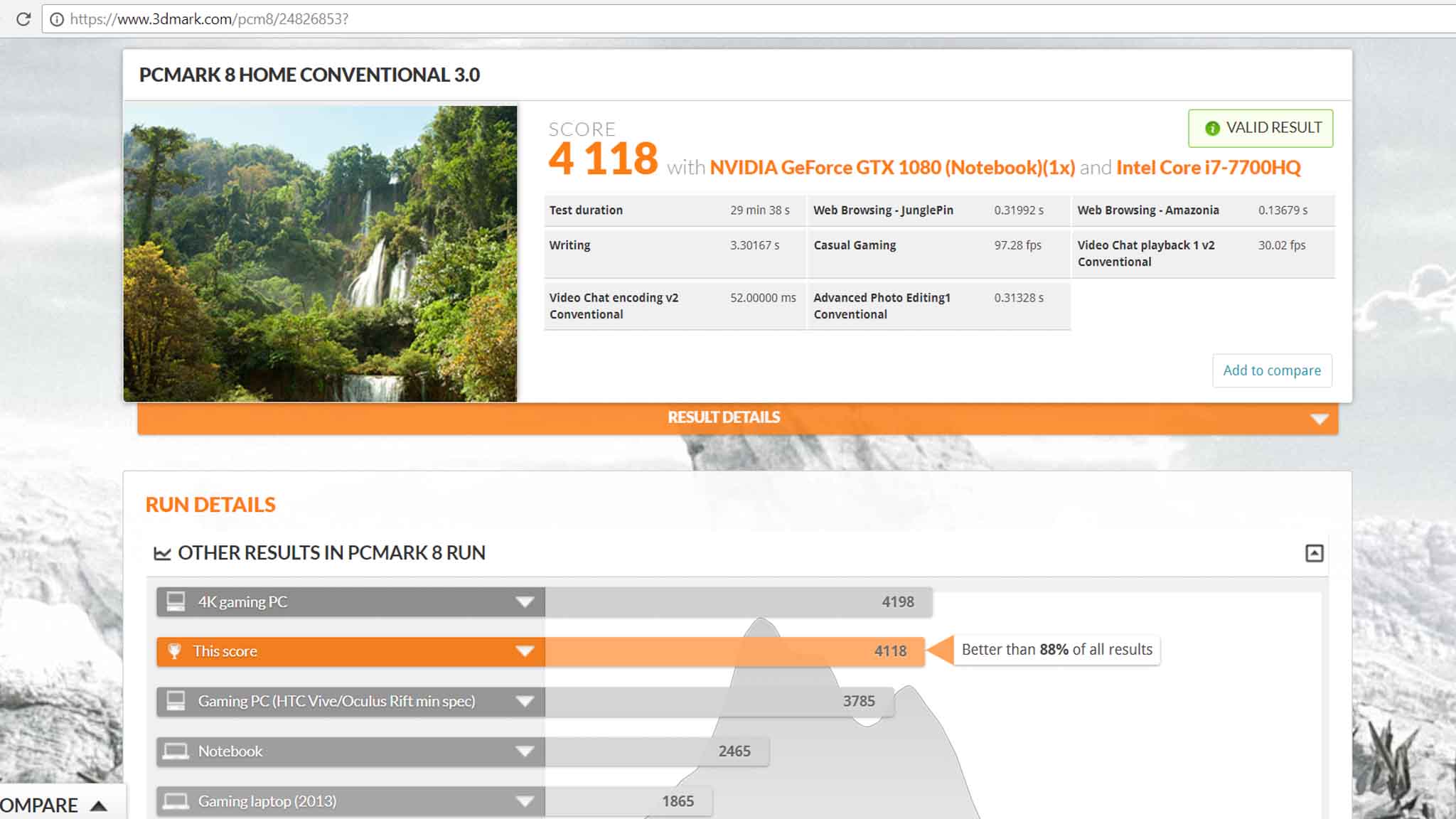The image size is (1456, 819).
Task: Open the waterfall benchmark thumbnail
Action: [x=320, y=254]
